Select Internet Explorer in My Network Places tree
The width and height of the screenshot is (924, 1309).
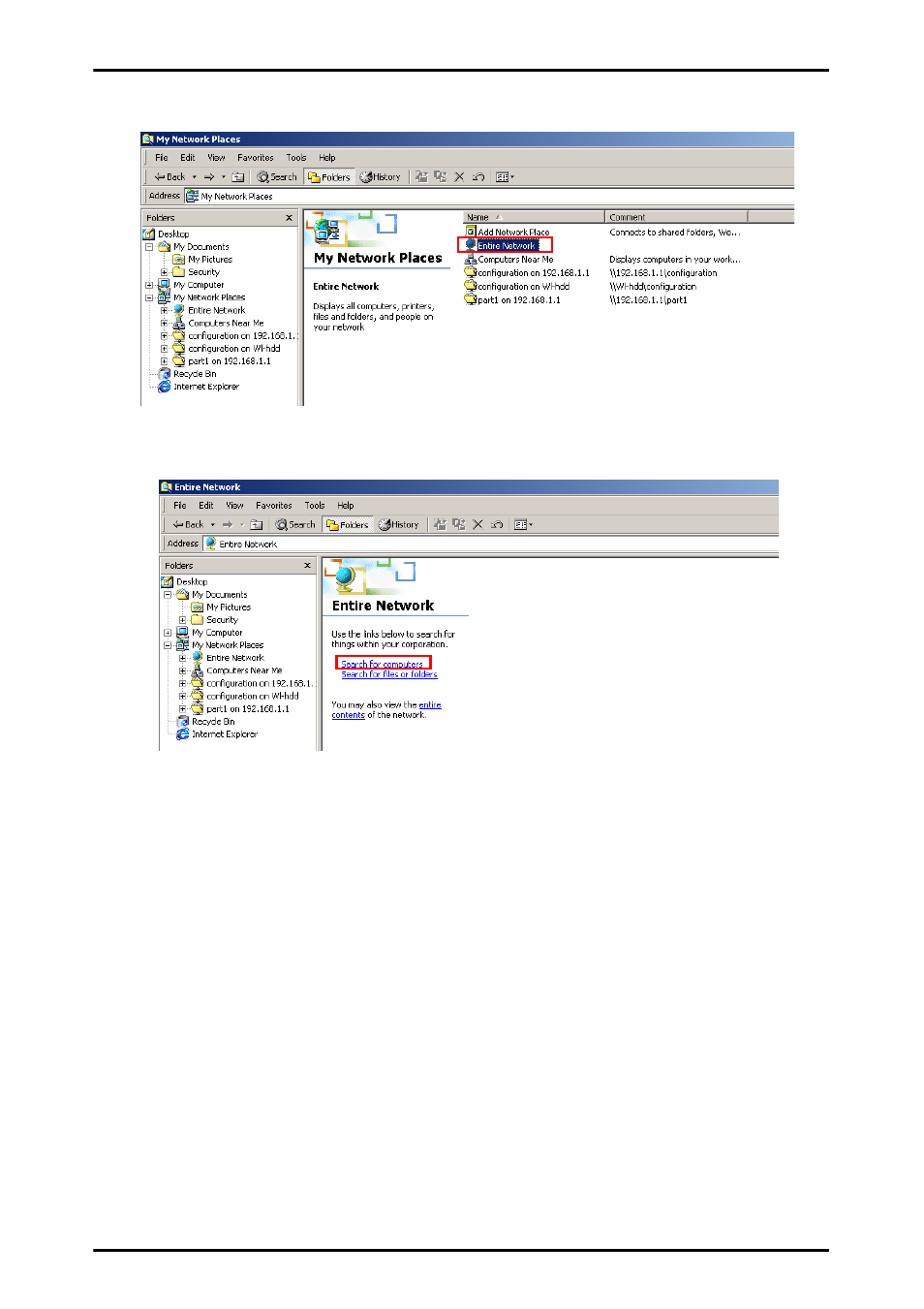[x=199, y=387]
